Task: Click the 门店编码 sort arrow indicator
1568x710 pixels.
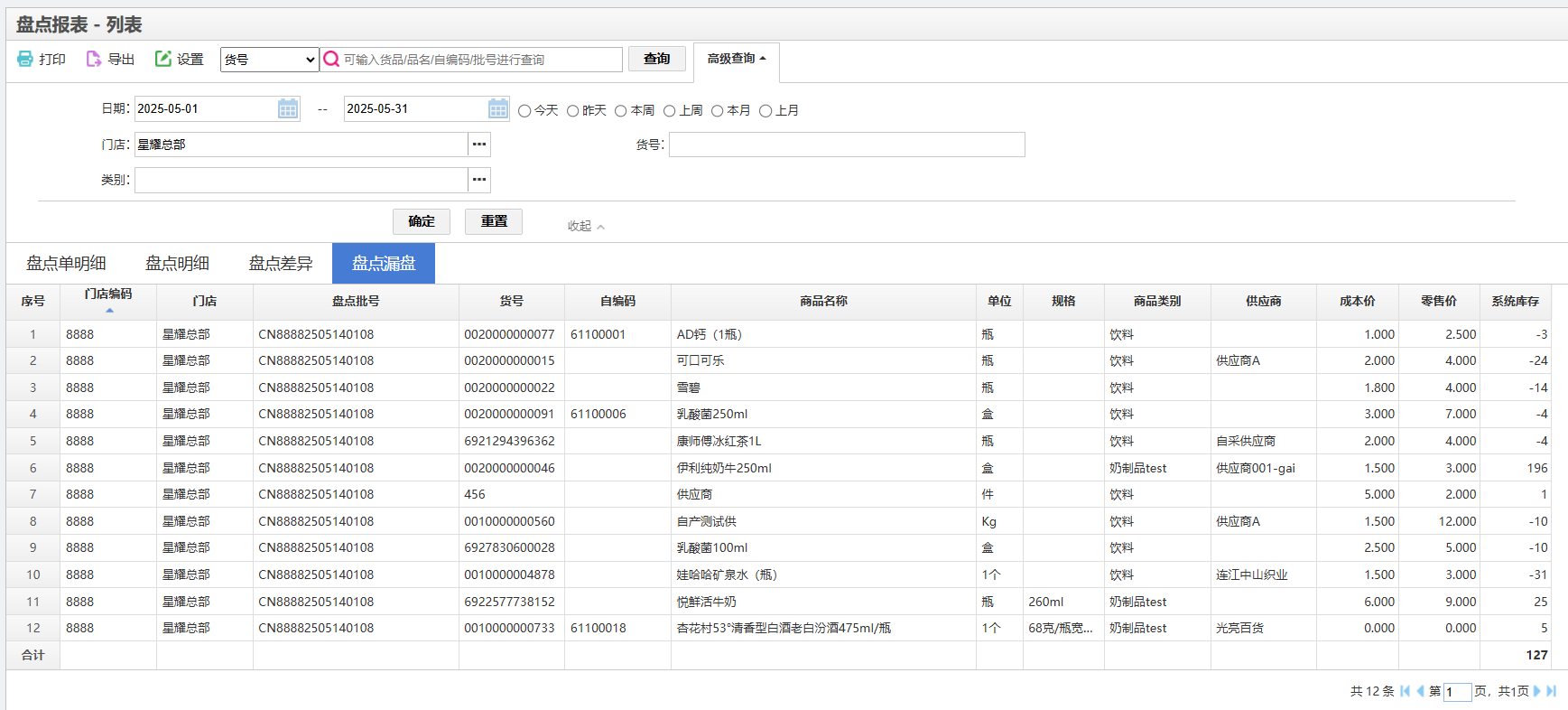Action: pyautogui.click(x=109, y=310)
